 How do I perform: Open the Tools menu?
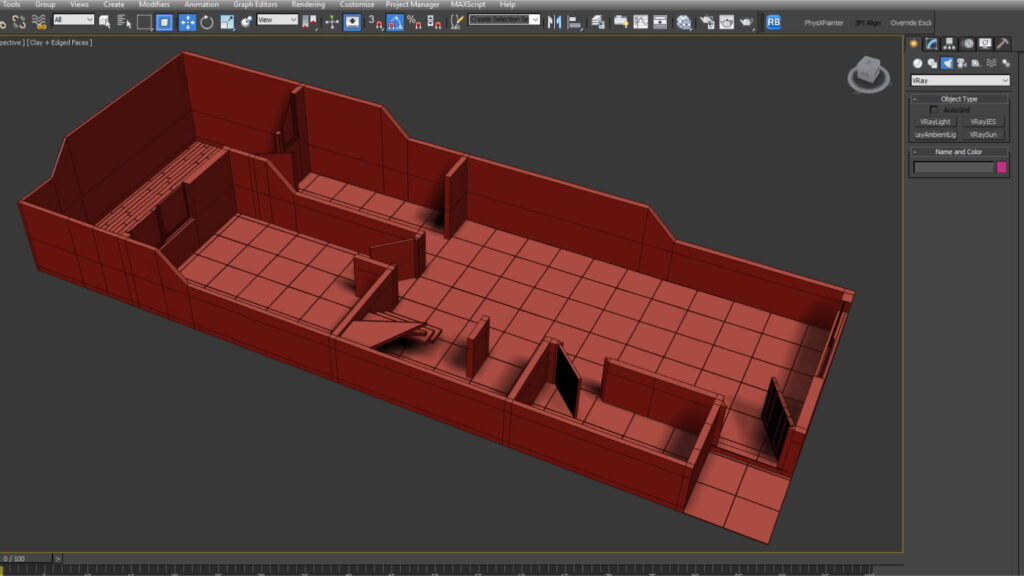(11, 5)
